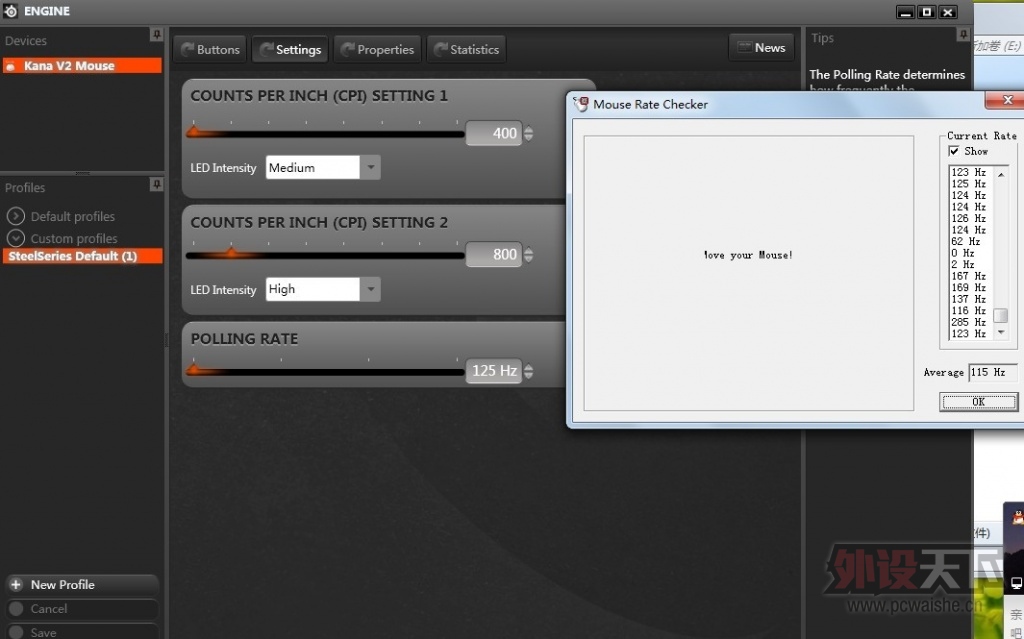Click the mouse test area in Rate Checker

tap(748, 273)
